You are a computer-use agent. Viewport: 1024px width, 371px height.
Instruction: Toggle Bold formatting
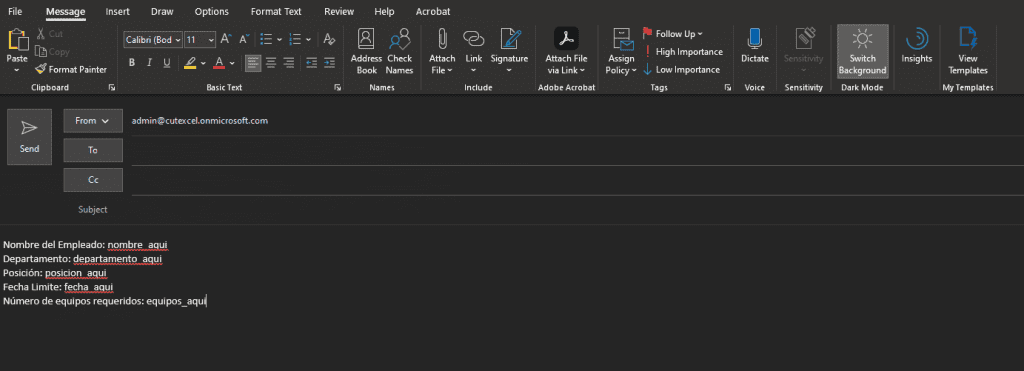[132, 63]
